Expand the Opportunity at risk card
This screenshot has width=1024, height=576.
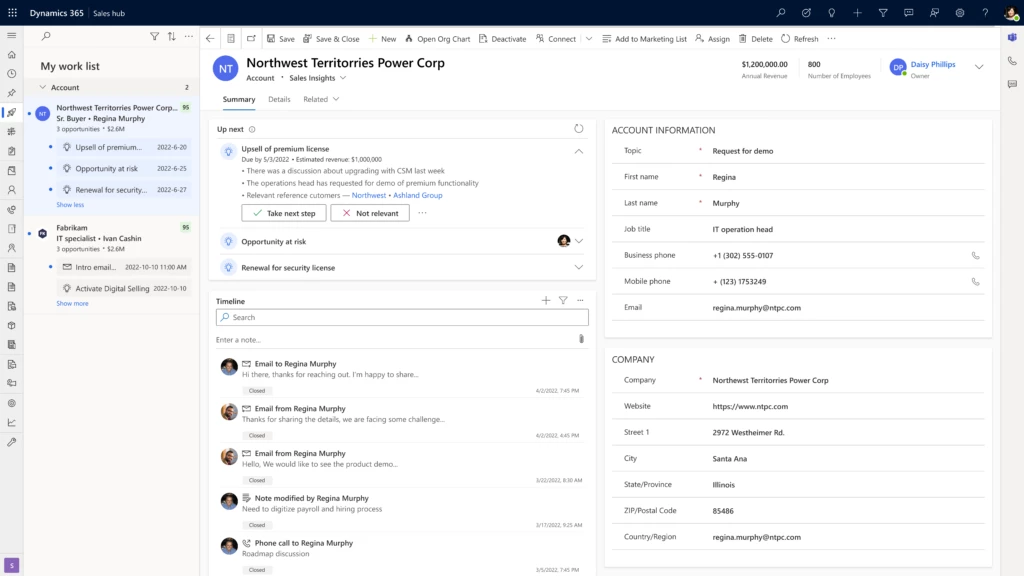click(x=578, y=240)
